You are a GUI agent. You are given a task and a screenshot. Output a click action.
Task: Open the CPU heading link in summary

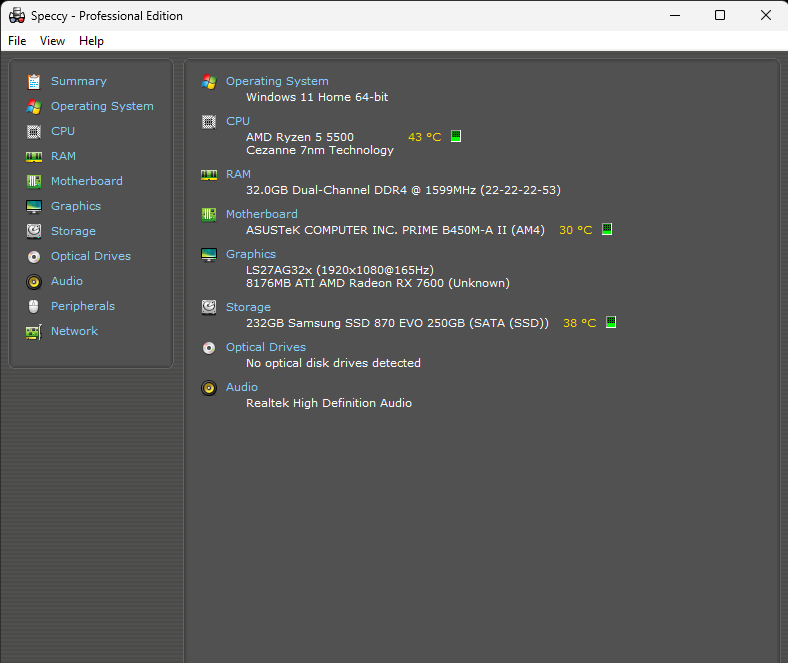point(238,121)
